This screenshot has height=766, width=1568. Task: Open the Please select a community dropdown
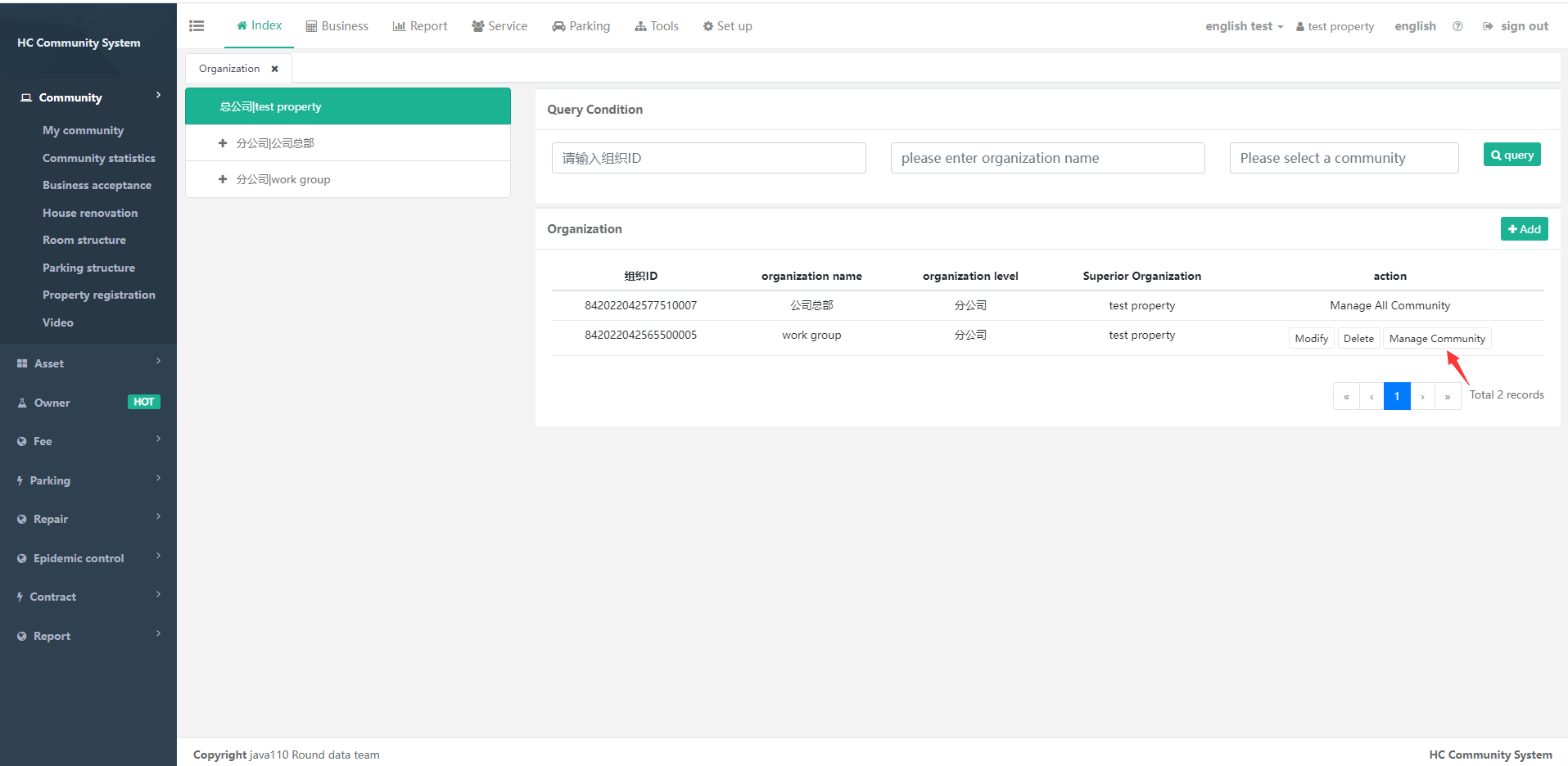[x=1343, y=158]
